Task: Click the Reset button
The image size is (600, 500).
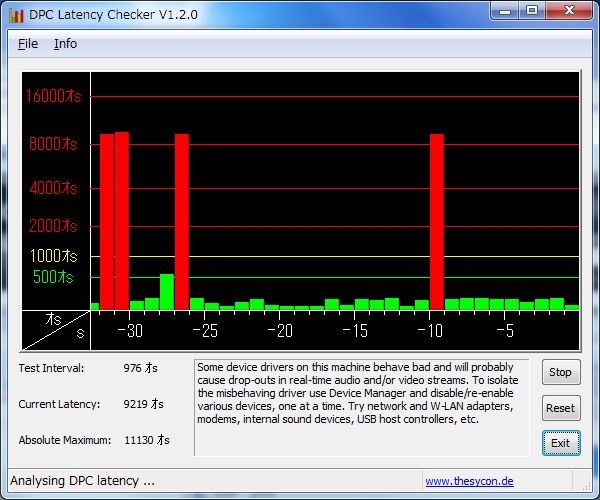Action: point(561,408)
